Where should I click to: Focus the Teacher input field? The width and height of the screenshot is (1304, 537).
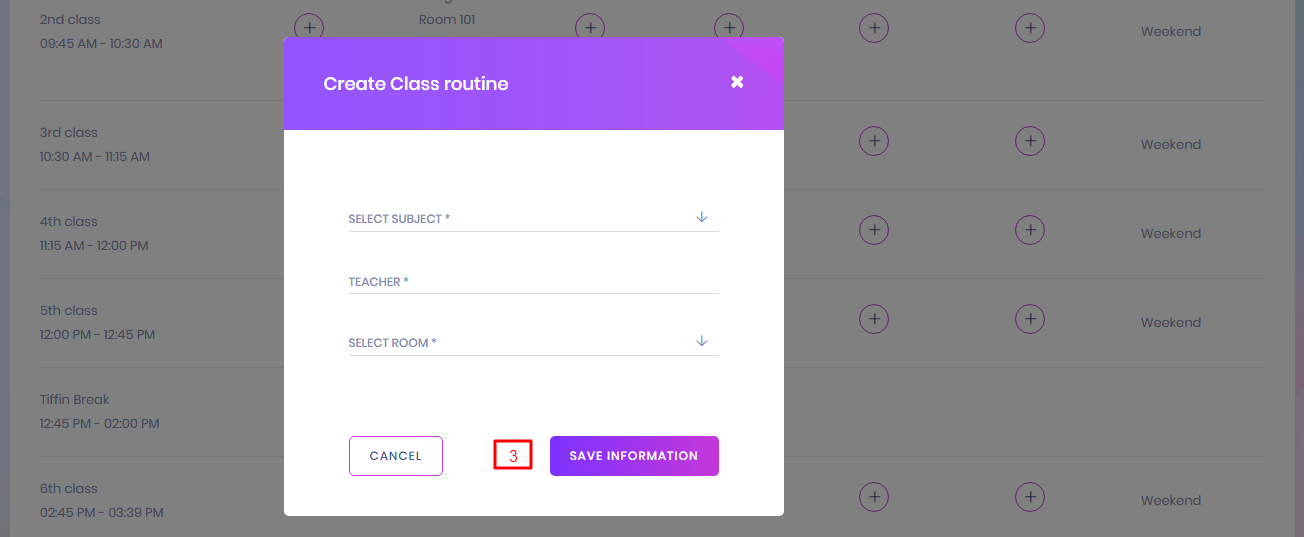[533, 282]
